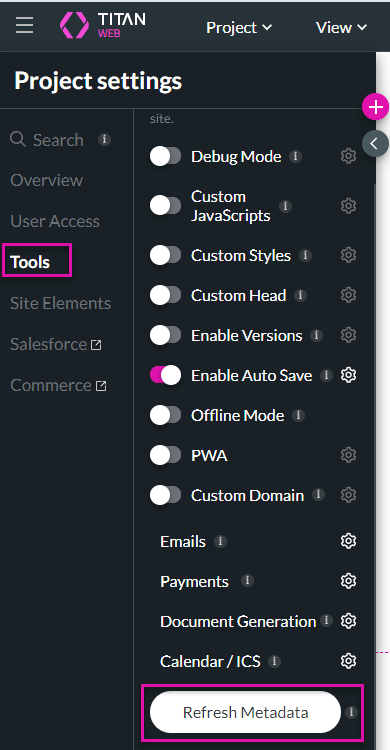The width and height of the screenshot is (390, 750).
Task: Click info icon beside Debug Mode
Action: (x=296, y=156)
